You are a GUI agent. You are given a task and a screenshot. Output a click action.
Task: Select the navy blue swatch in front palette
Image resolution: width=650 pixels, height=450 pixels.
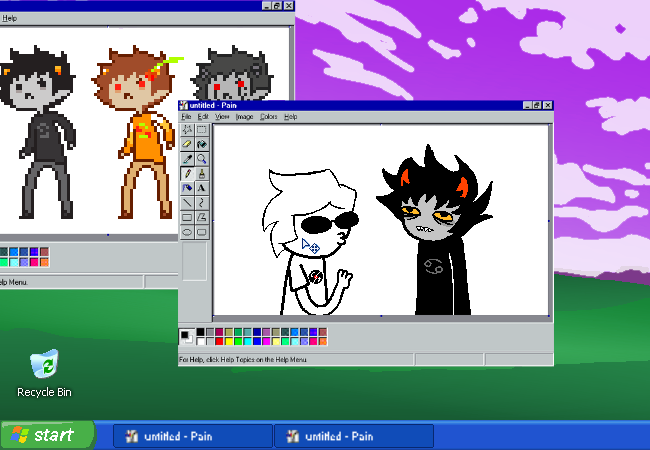tap(257, 332)
